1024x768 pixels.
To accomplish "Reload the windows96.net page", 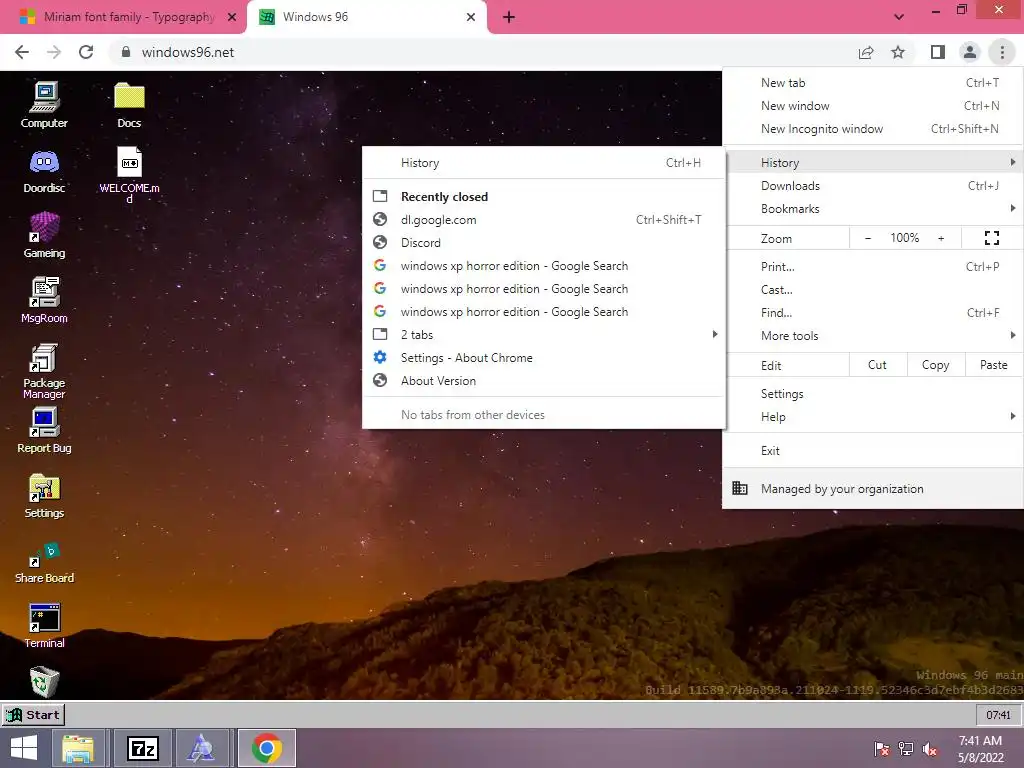I will 86,52.
